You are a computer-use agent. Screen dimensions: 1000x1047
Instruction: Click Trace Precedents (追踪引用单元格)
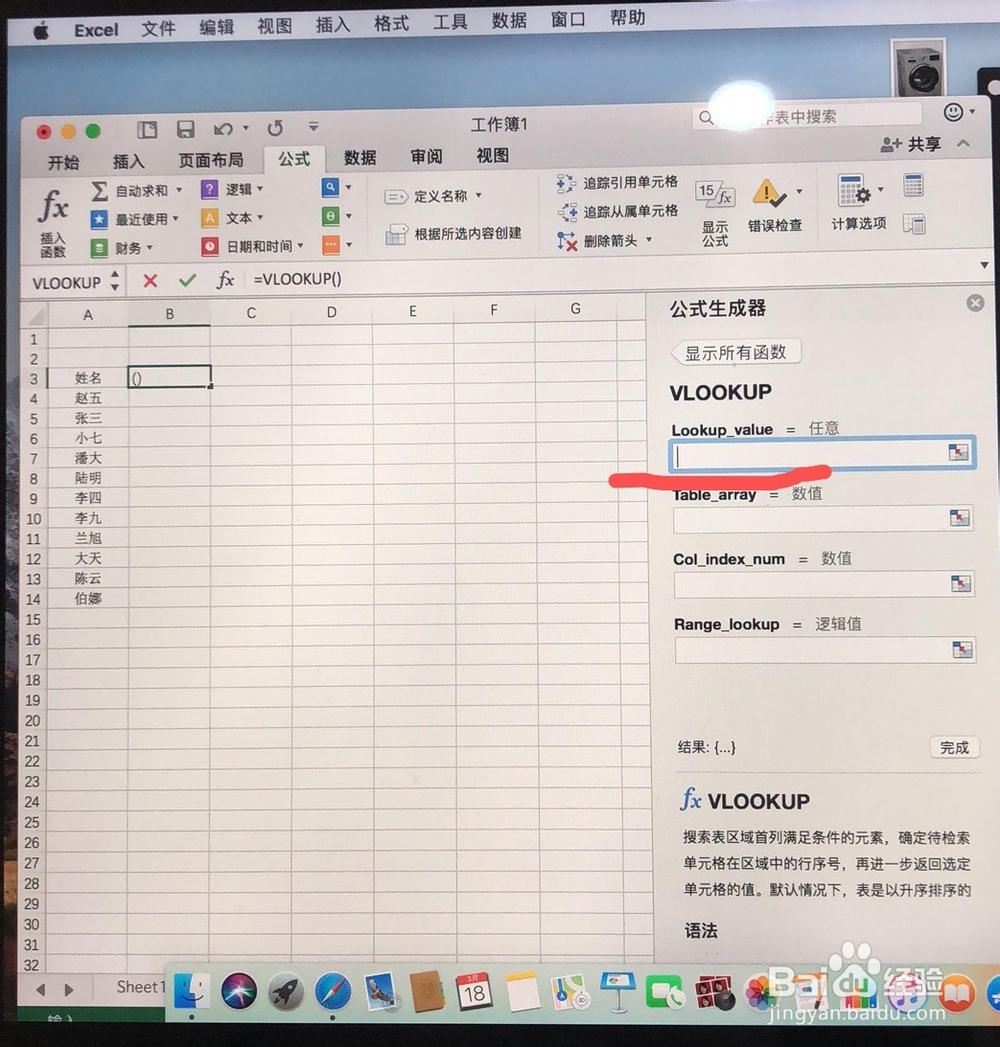[x=617, y=183]
